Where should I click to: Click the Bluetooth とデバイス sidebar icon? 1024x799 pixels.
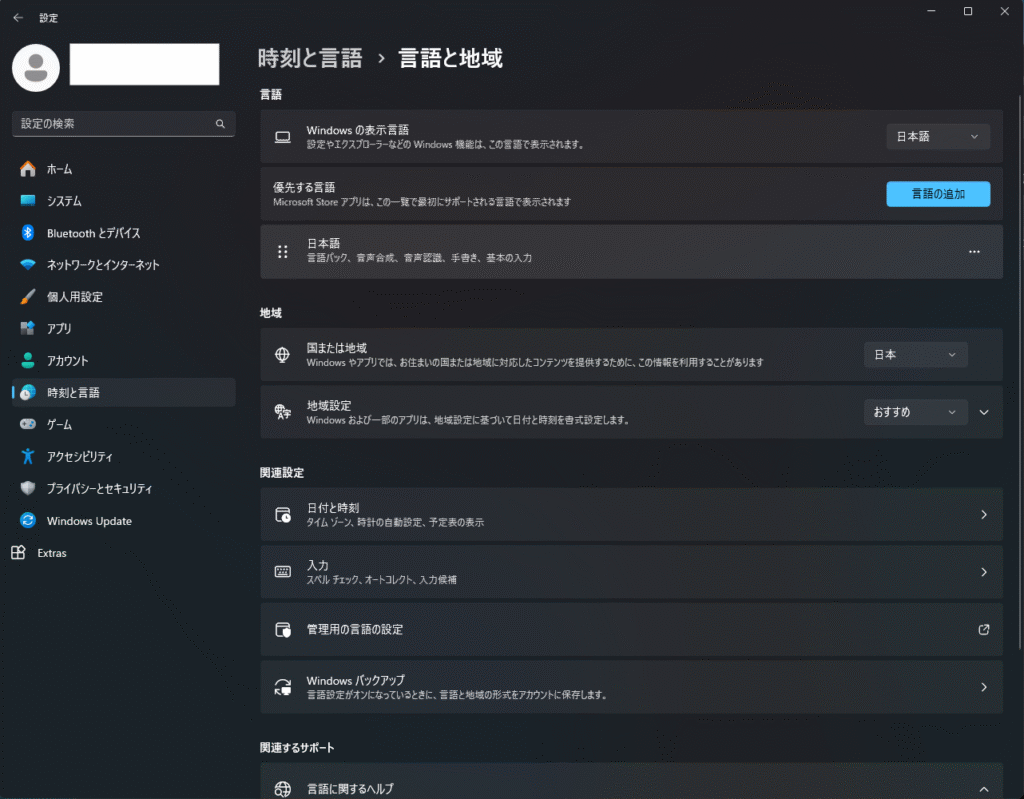(x=28, y=233)
